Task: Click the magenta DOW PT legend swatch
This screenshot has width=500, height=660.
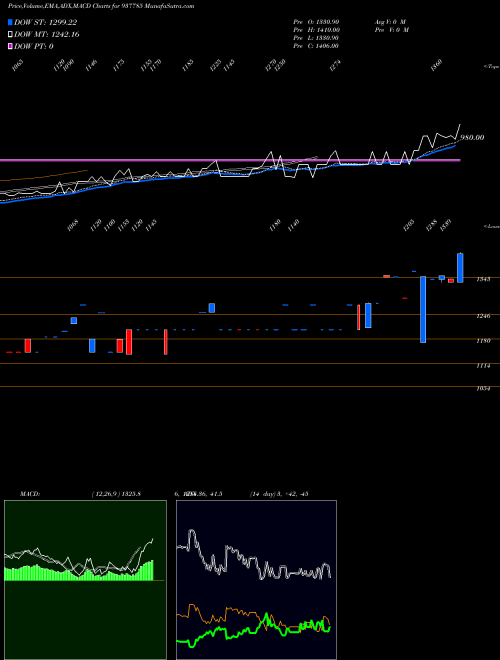Action: pos(10,46)
